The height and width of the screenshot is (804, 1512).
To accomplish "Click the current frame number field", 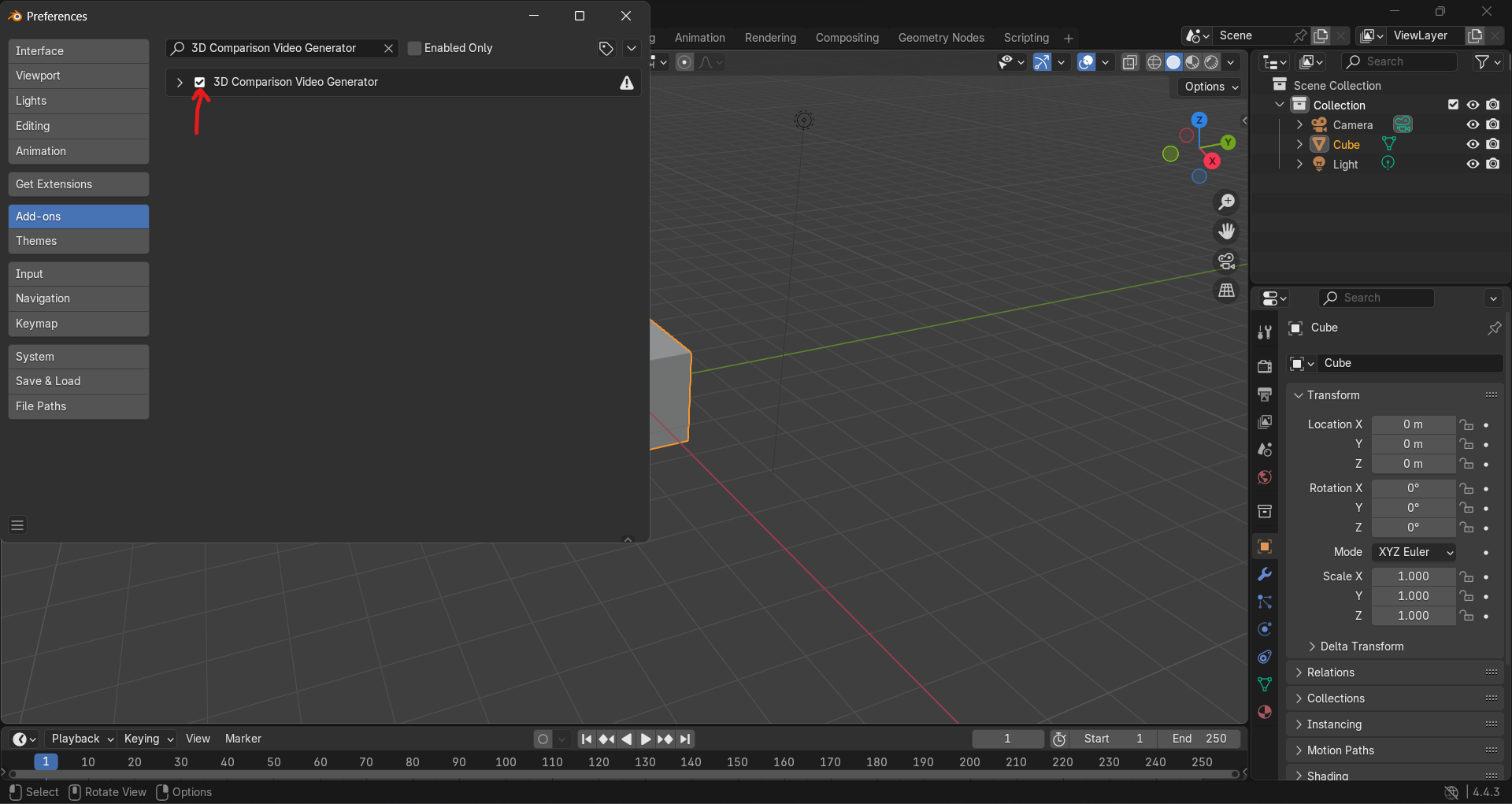I will coord(1008,739).
